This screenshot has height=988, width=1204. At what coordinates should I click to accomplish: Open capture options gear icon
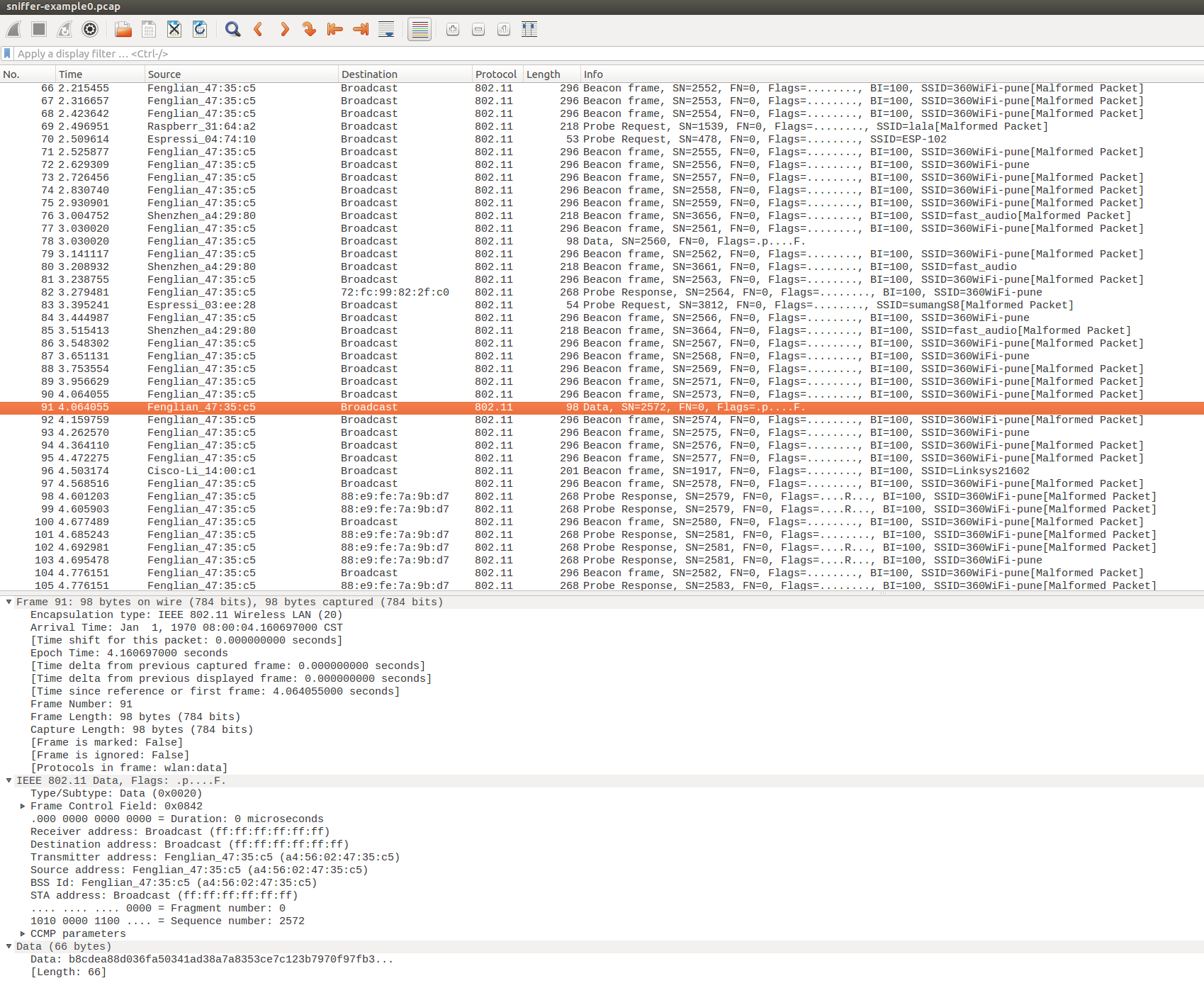[90, 29]
